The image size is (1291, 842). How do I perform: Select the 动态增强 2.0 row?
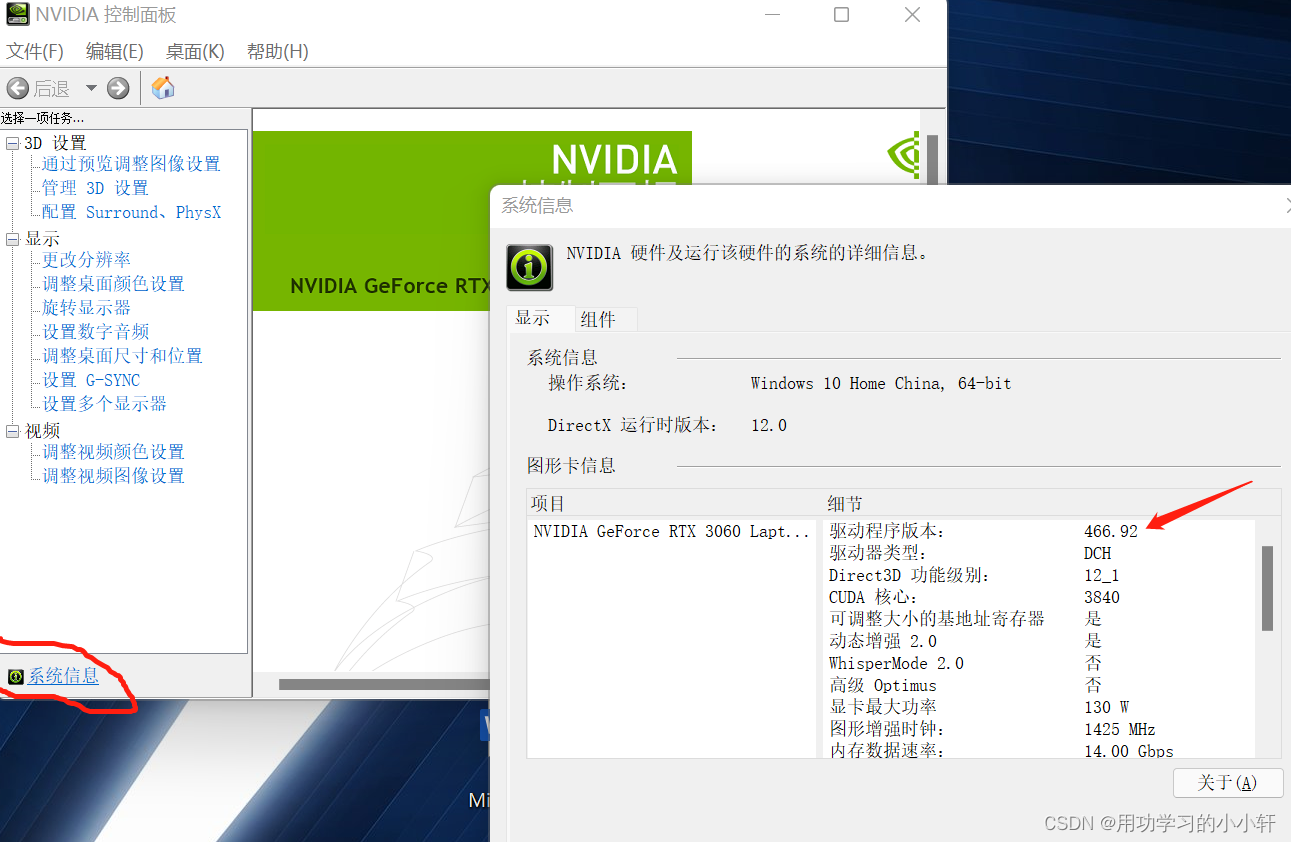(1038, 641)
